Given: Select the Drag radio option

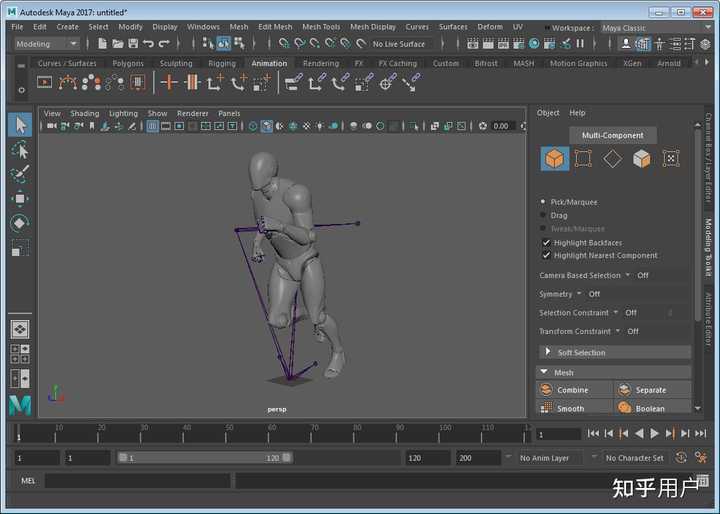Looking at the screenshot, I should click(x=544, y=215).
